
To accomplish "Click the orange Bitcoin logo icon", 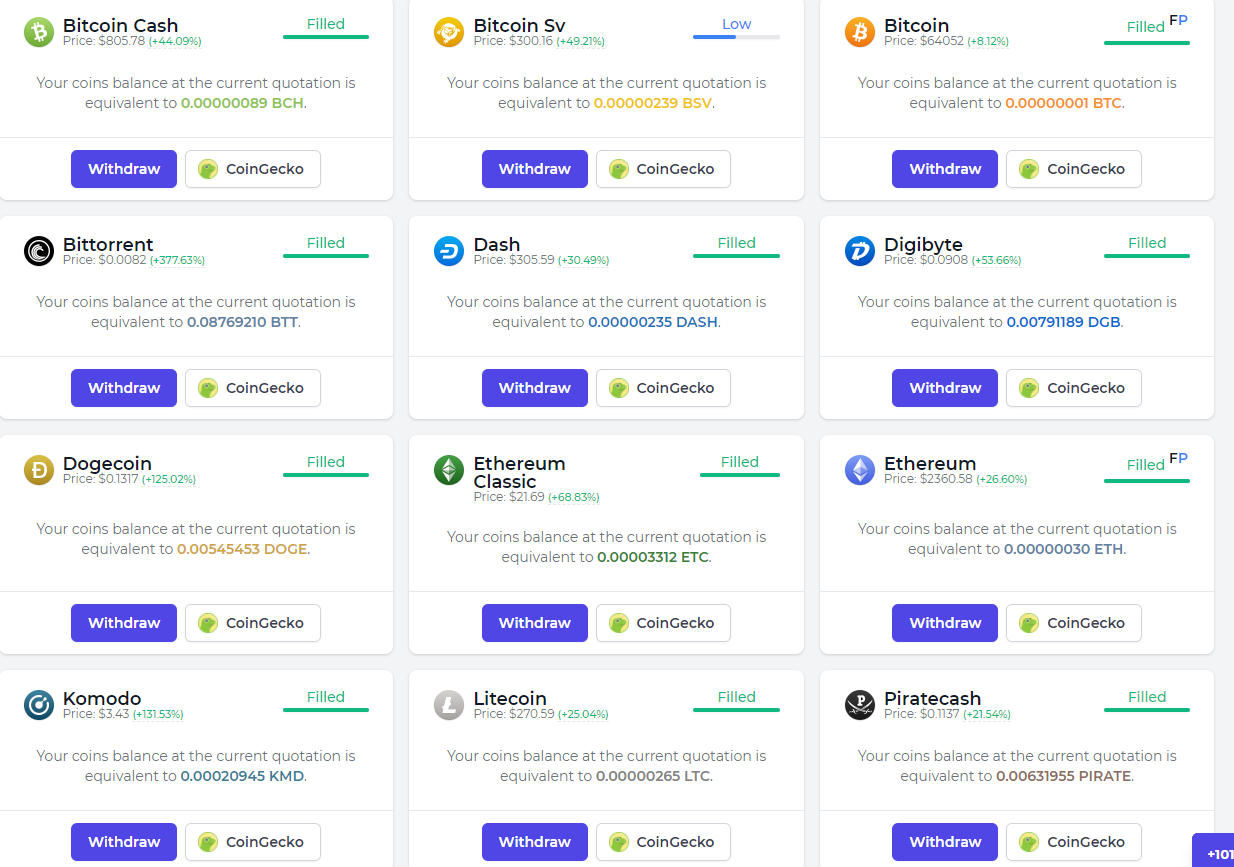I will (x=860, y=32).
